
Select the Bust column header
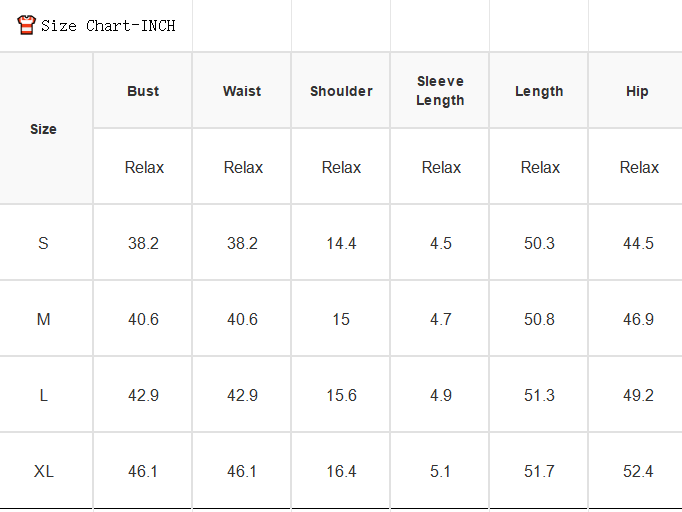click(143, 91)
